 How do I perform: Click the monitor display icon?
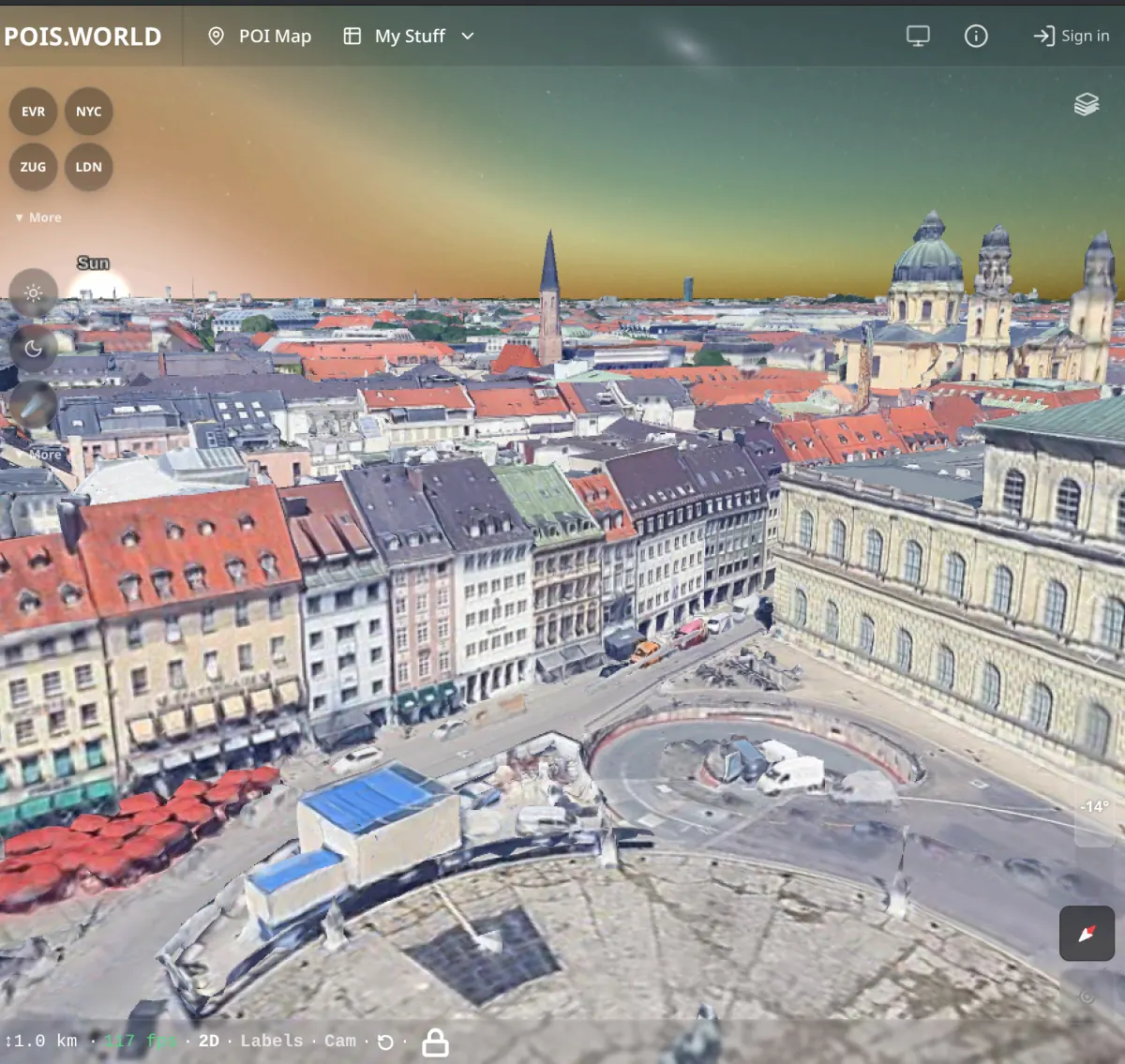(918, 36)
